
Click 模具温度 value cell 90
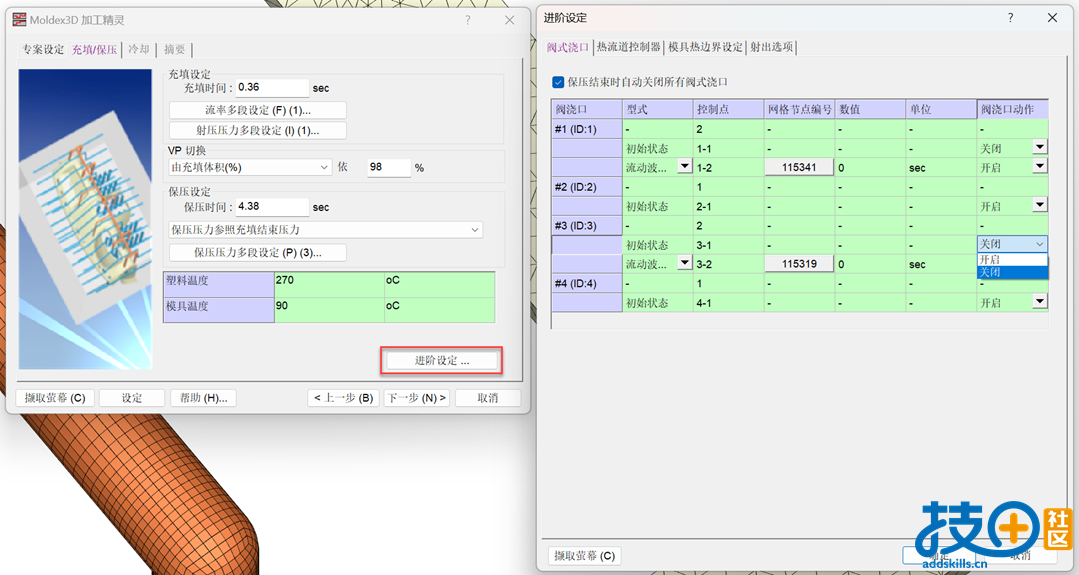[329, 310]
